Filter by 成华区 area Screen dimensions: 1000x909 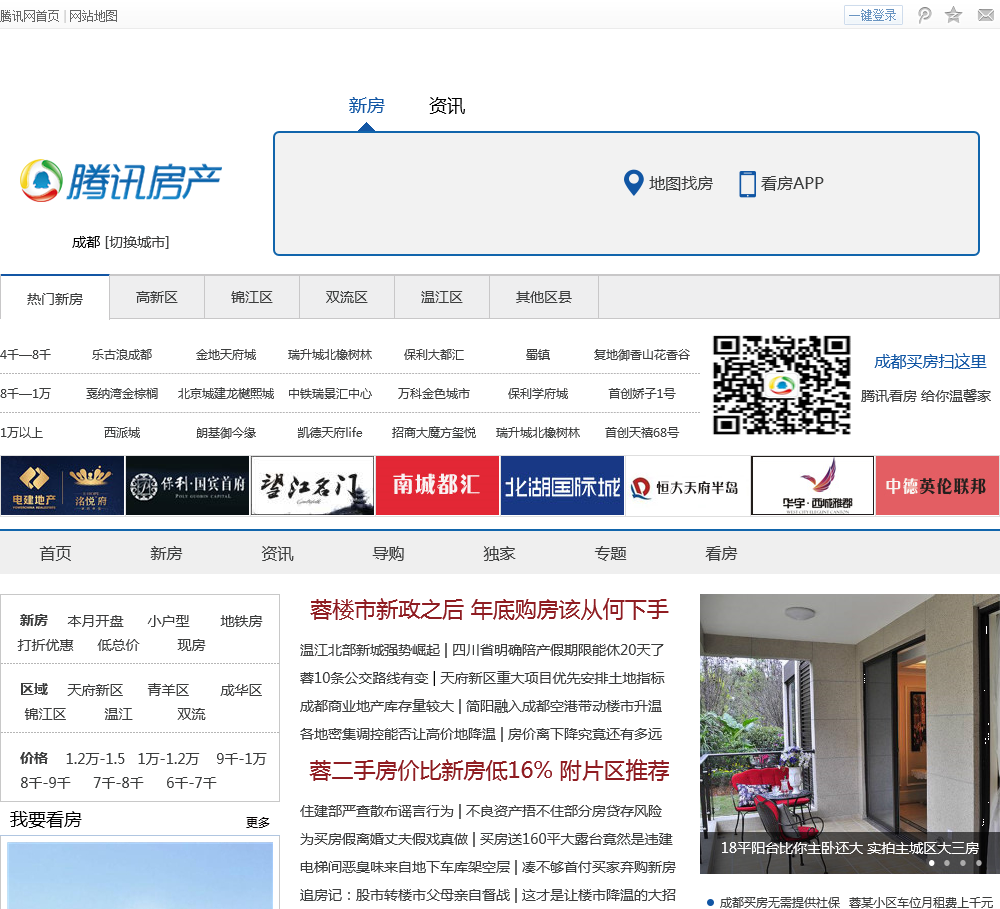pyautogui.click(x=241, y=690)
